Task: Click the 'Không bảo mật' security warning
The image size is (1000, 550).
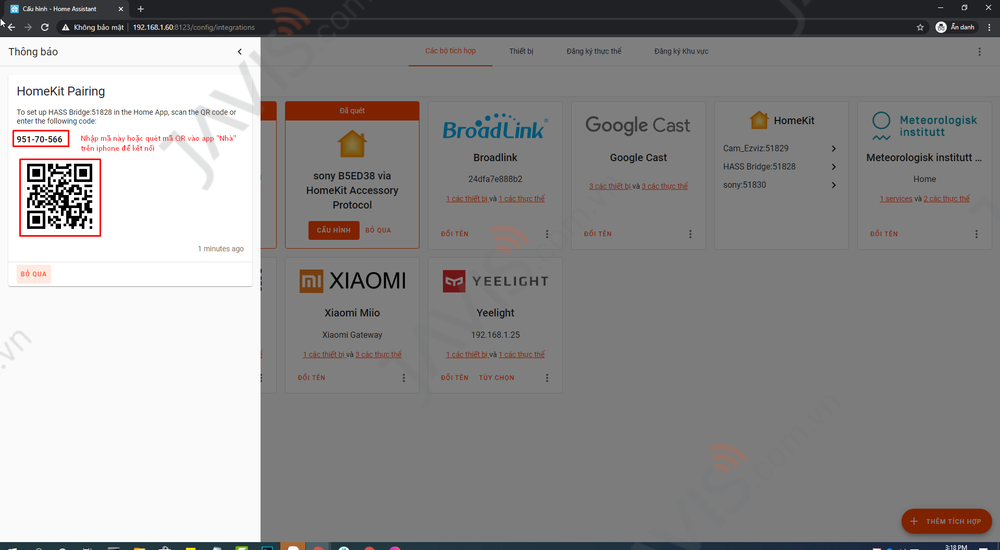Action: coord(93,27)
